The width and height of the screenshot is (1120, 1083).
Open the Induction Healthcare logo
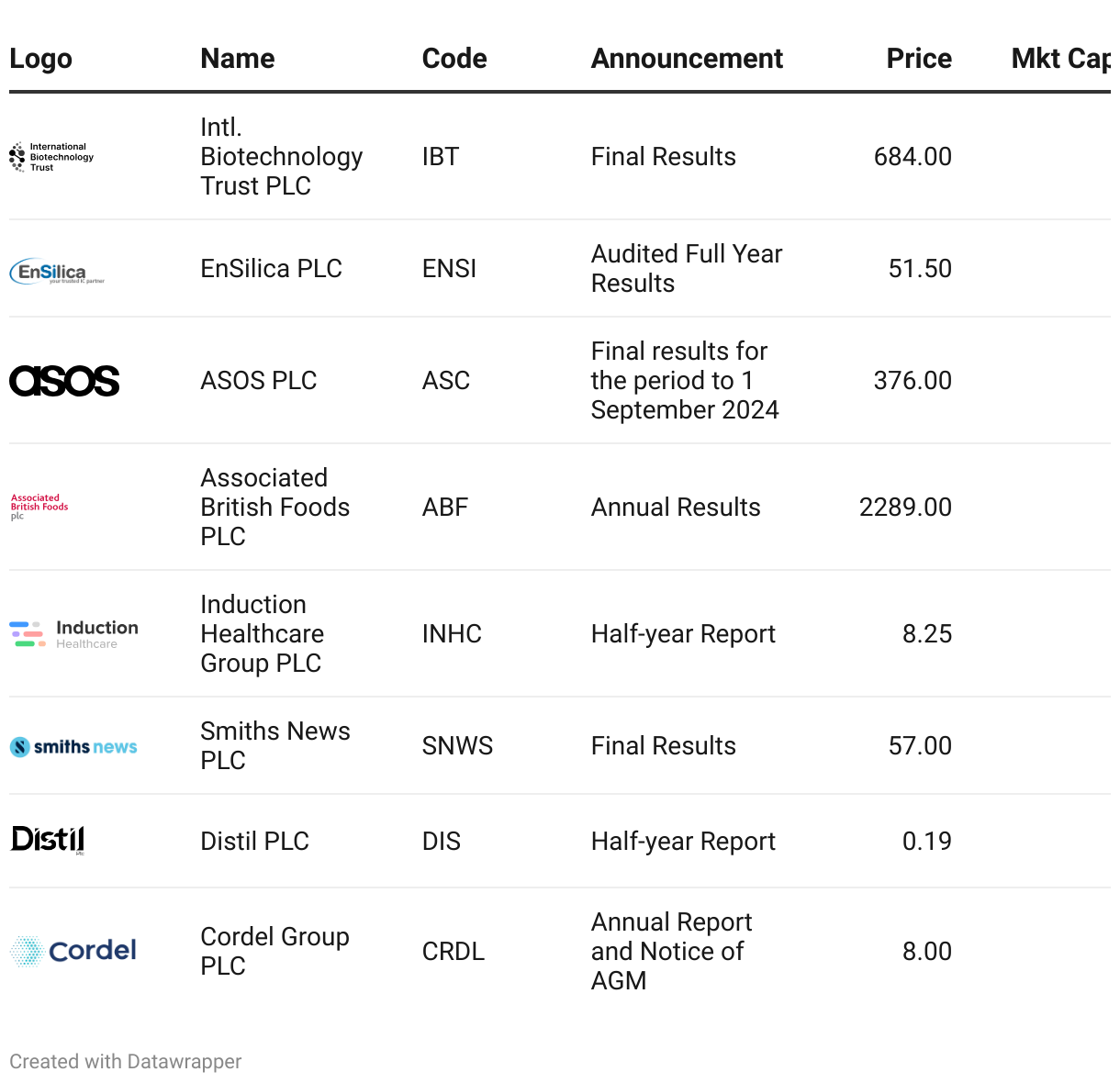(x=73, y=633)
